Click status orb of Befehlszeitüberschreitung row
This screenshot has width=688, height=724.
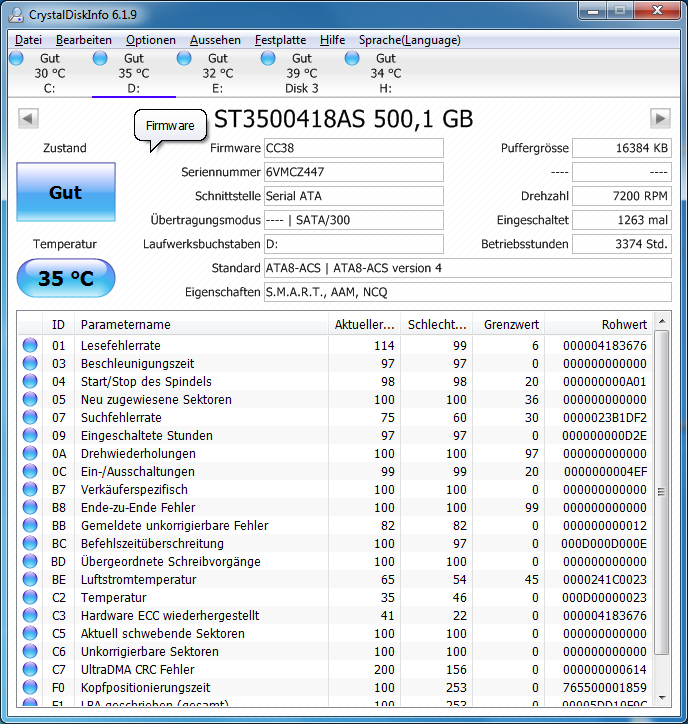pos(30,543)
